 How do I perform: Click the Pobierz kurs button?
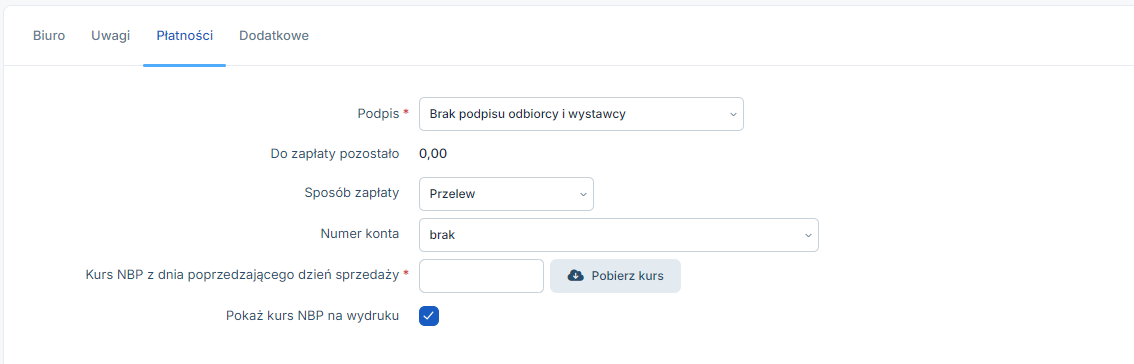(x=615, y=276)
